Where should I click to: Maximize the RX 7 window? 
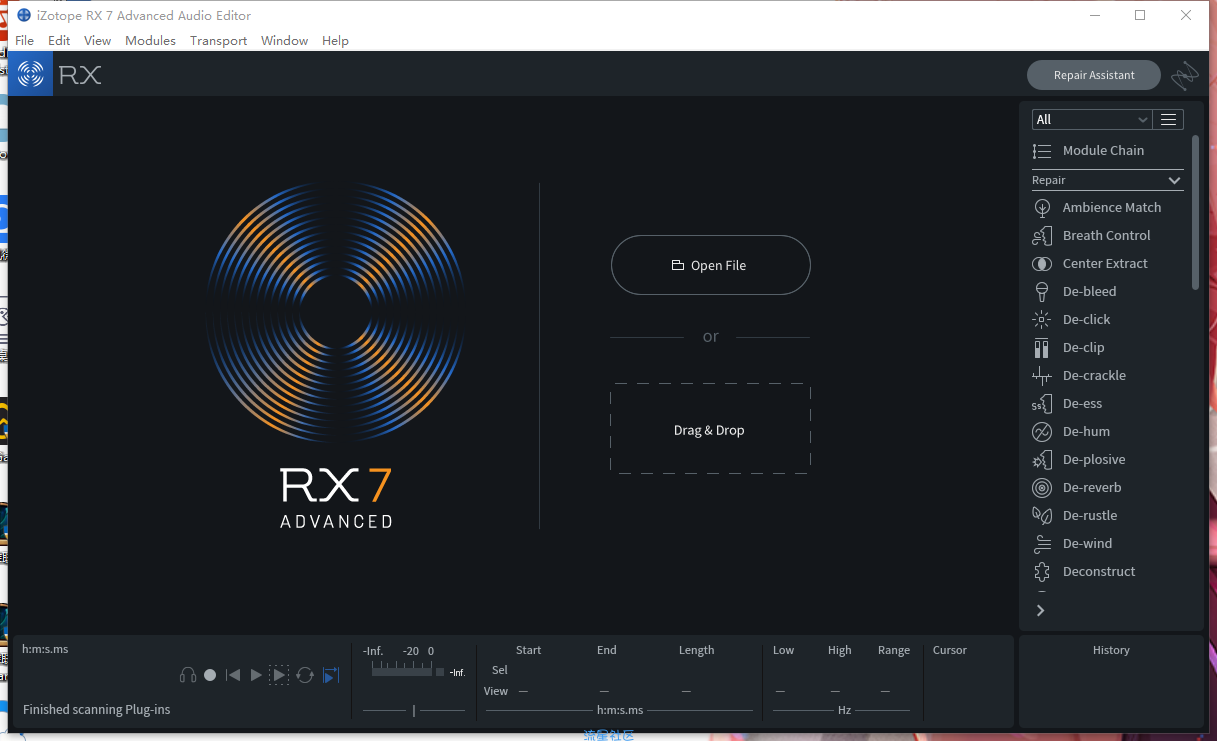[x=1140, y=15]
